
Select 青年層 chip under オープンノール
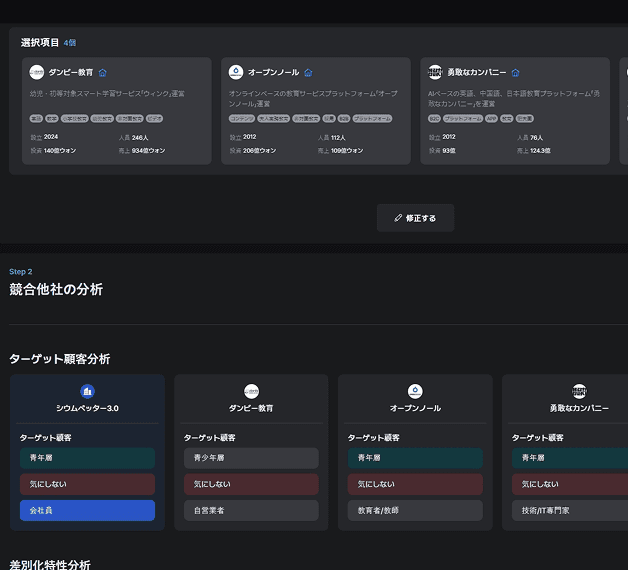pyautogui.click(x=415, y=458)
